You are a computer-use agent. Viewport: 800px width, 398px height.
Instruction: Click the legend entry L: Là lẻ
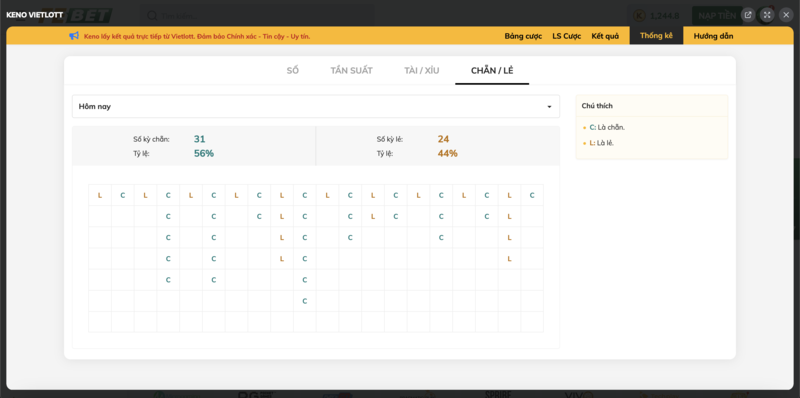602,143
